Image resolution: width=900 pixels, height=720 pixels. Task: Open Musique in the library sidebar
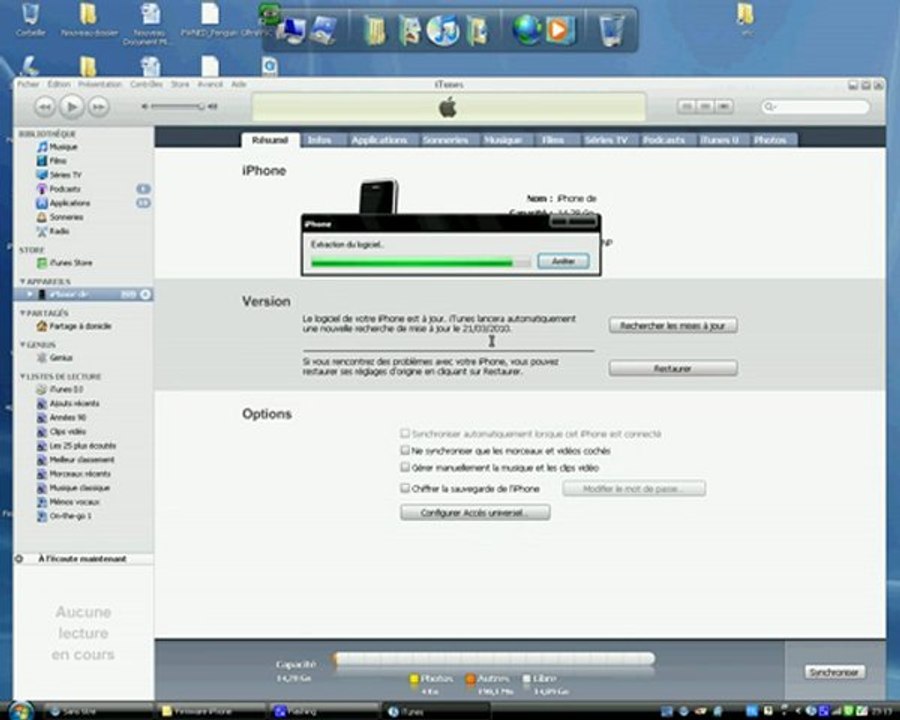[x=57, y=146]
